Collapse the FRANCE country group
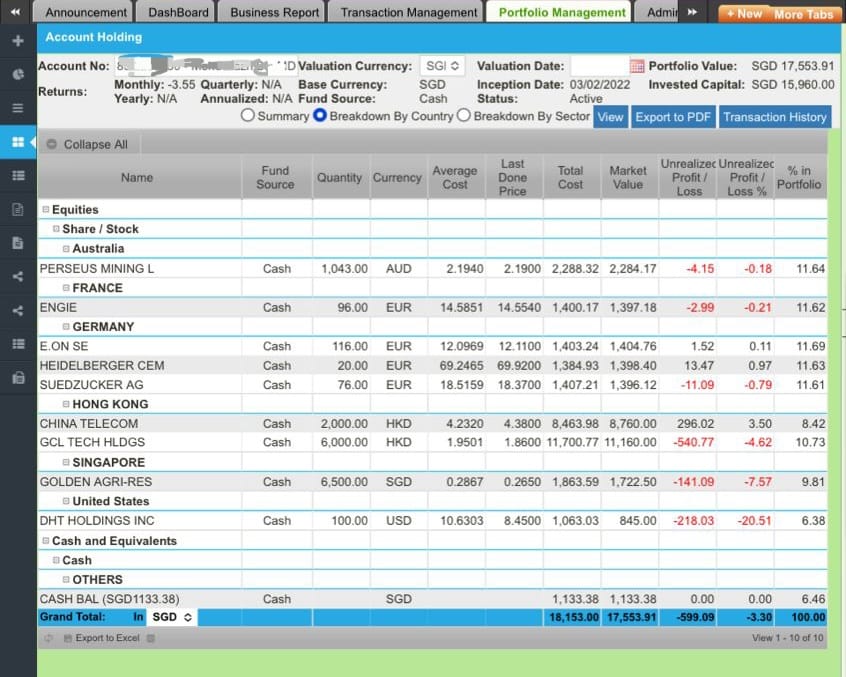The image size is (846, 677). 66,288
